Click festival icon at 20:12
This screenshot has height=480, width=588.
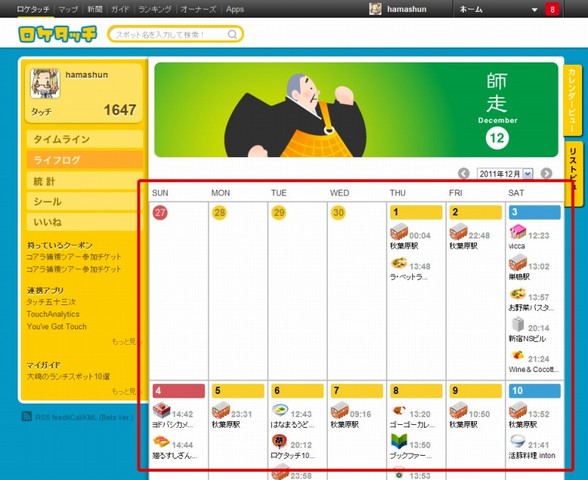point(279,441)
